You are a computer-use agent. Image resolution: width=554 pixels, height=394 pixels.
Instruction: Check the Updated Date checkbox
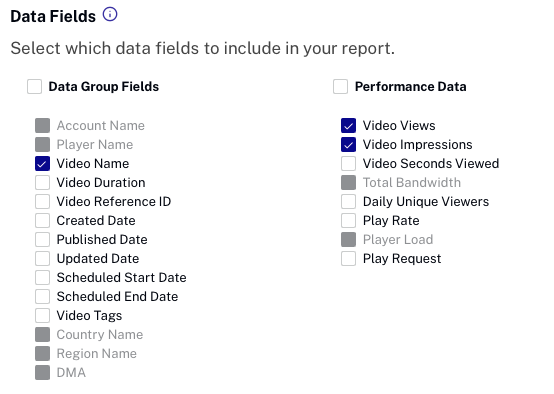(x=42, y=259)
